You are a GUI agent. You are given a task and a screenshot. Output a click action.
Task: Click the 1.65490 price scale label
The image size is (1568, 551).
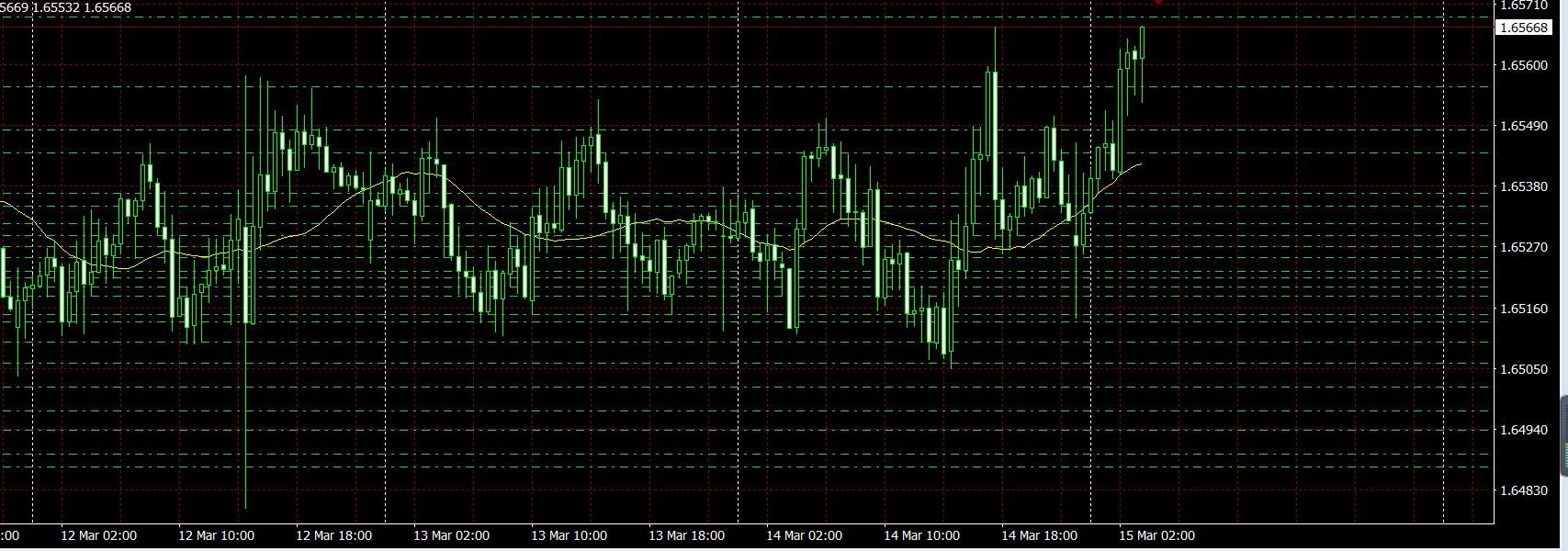(1523, 126)
